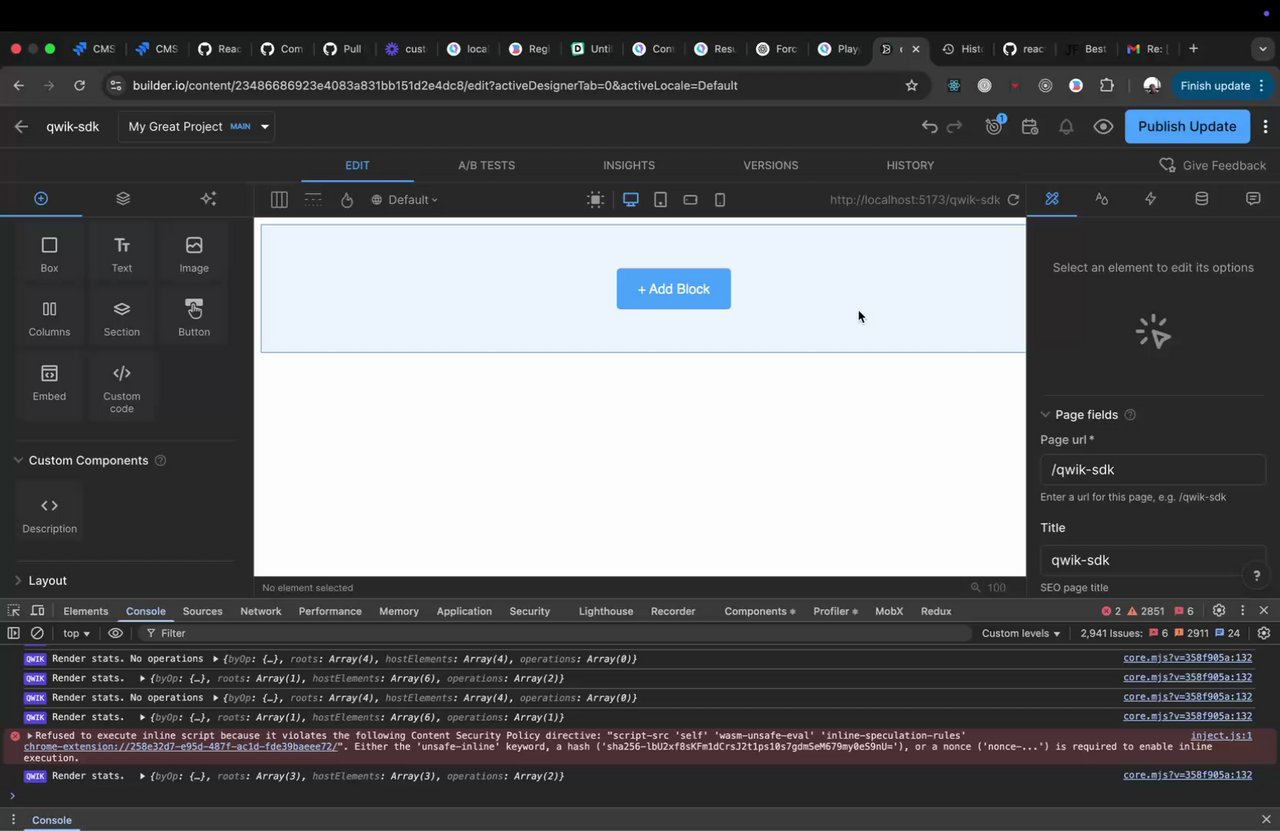Image resolution: width=1280 pixels, height=831 pixels.
Task: Add a Text block
Action: (122, 254)
